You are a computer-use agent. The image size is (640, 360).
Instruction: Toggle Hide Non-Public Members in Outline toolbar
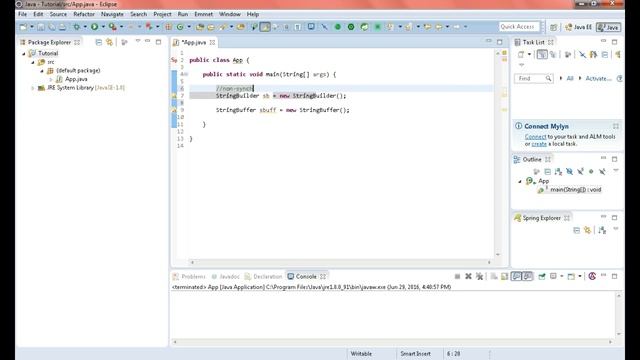[x=591, y=171]
